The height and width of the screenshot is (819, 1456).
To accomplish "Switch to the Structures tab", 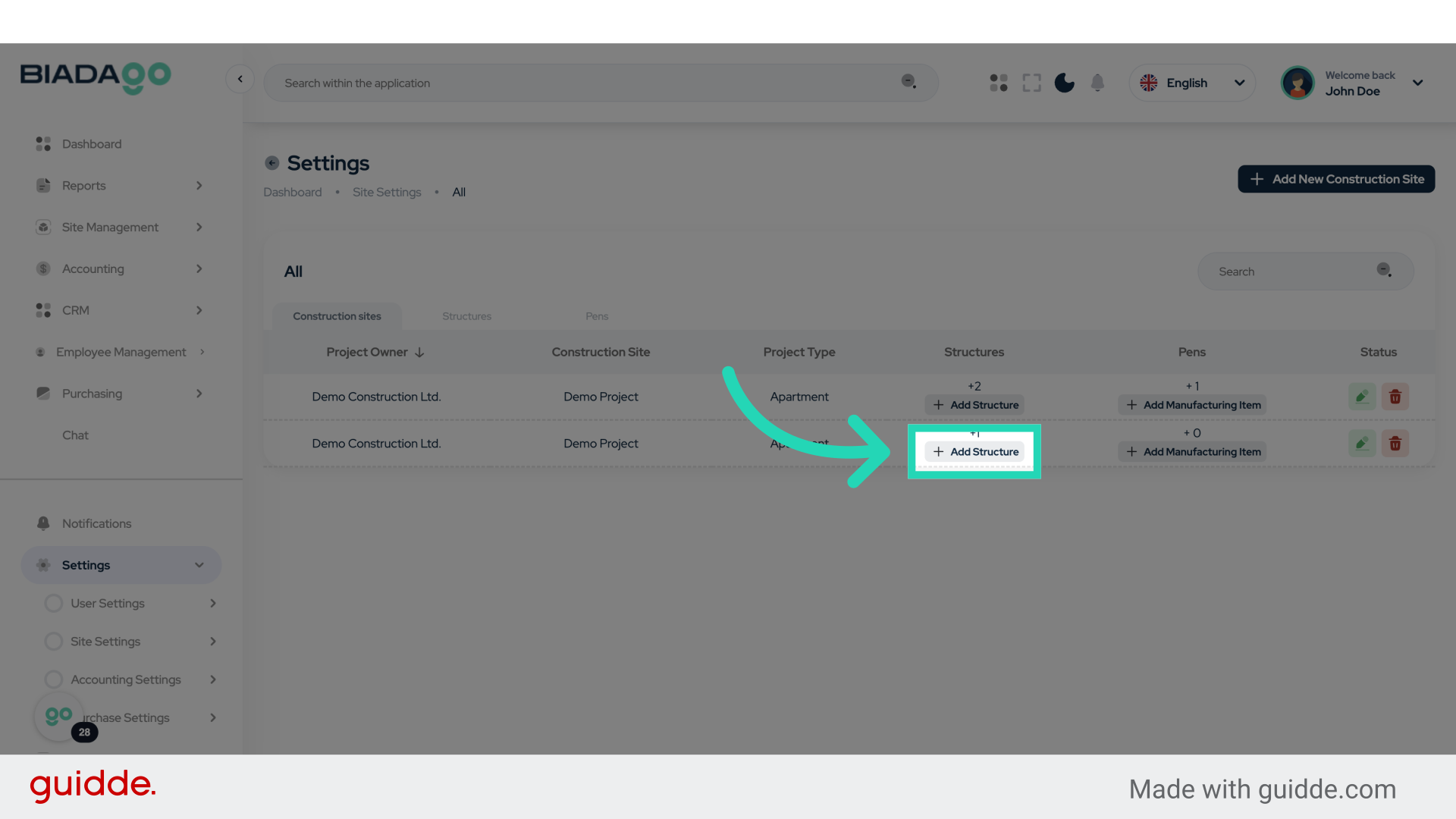I will 466,316.
